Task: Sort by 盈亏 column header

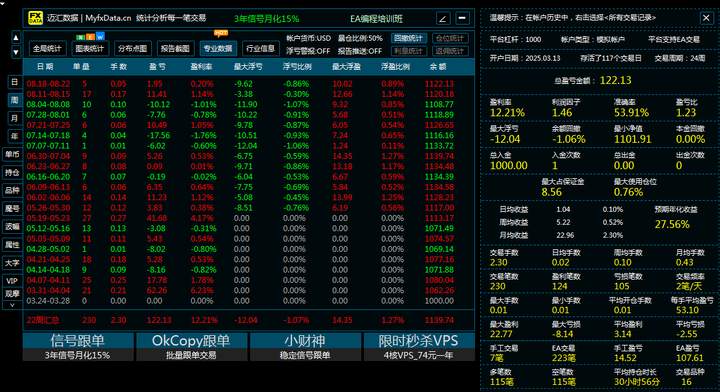Action: [x=158, y=67]
